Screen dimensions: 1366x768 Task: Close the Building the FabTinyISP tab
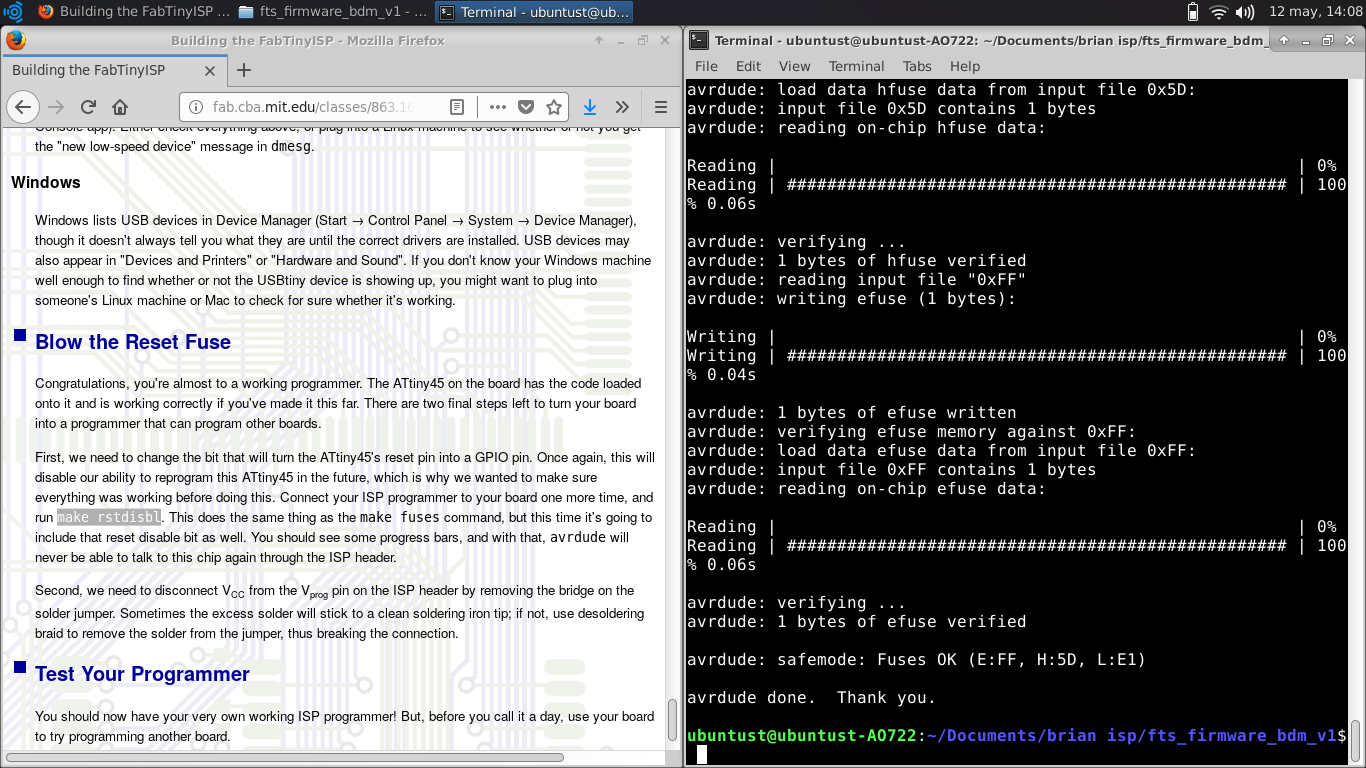(210, 71)
